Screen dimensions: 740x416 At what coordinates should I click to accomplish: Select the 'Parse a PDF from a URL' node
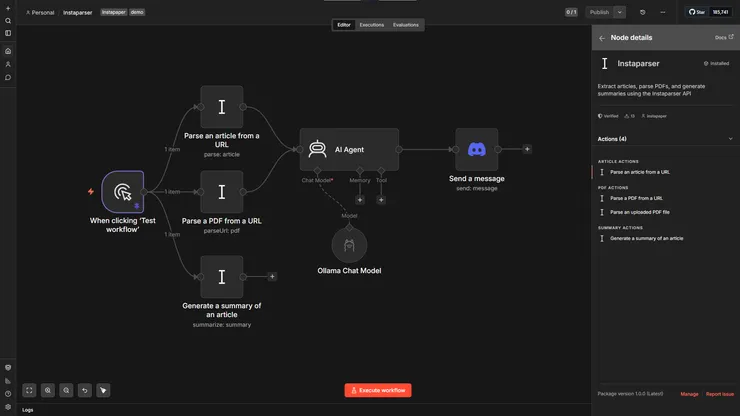(x=222, y=192)
